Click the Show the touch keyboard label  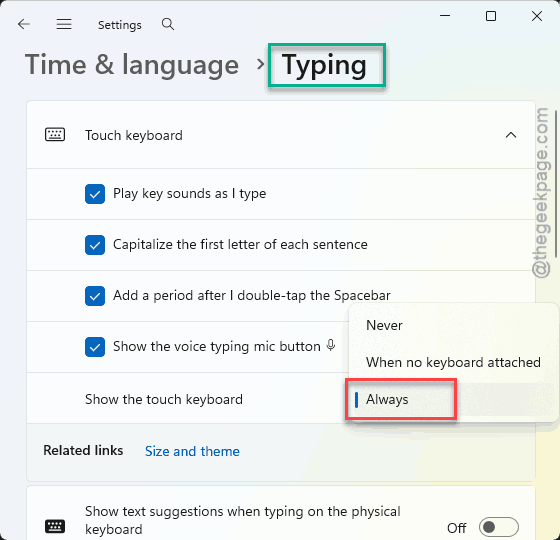click(x=164, y=399)
